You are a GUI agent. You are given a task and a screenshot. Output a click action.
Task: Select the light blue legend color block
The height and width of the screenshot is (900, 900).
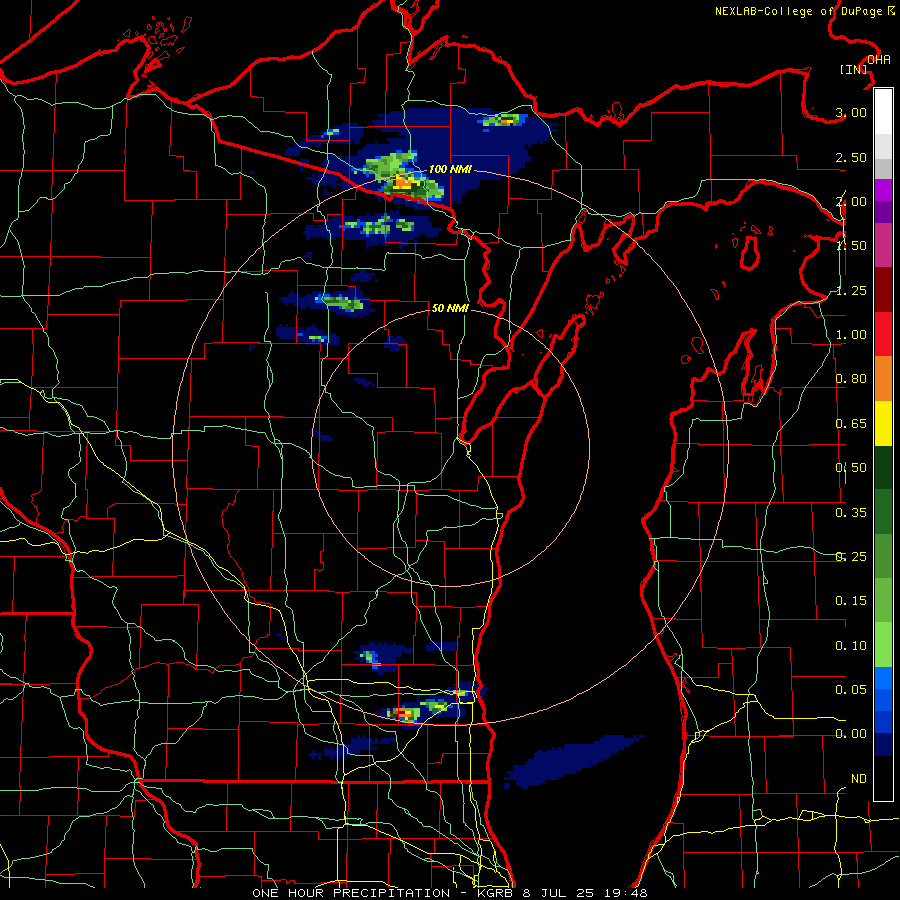(x=883, y=678)
